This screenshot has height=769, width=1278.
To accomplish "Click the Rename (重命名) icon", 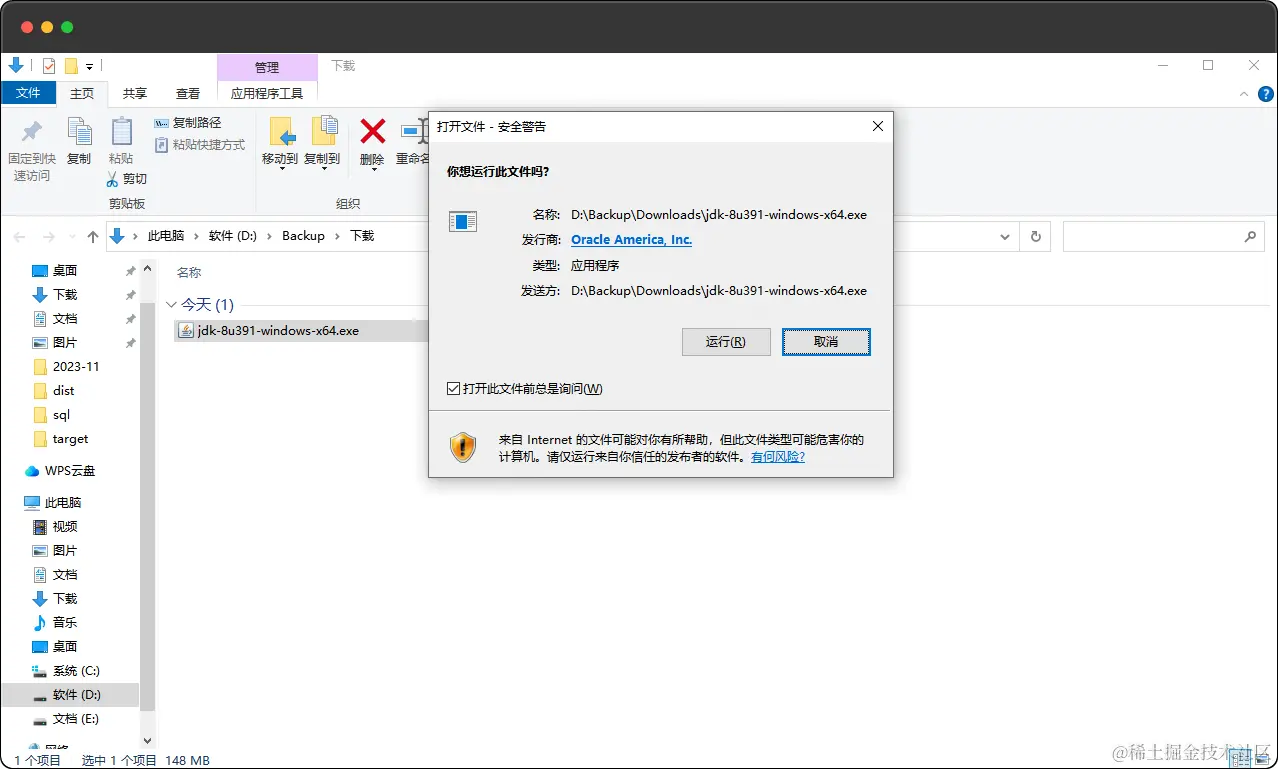I will [x=413, y=131].
